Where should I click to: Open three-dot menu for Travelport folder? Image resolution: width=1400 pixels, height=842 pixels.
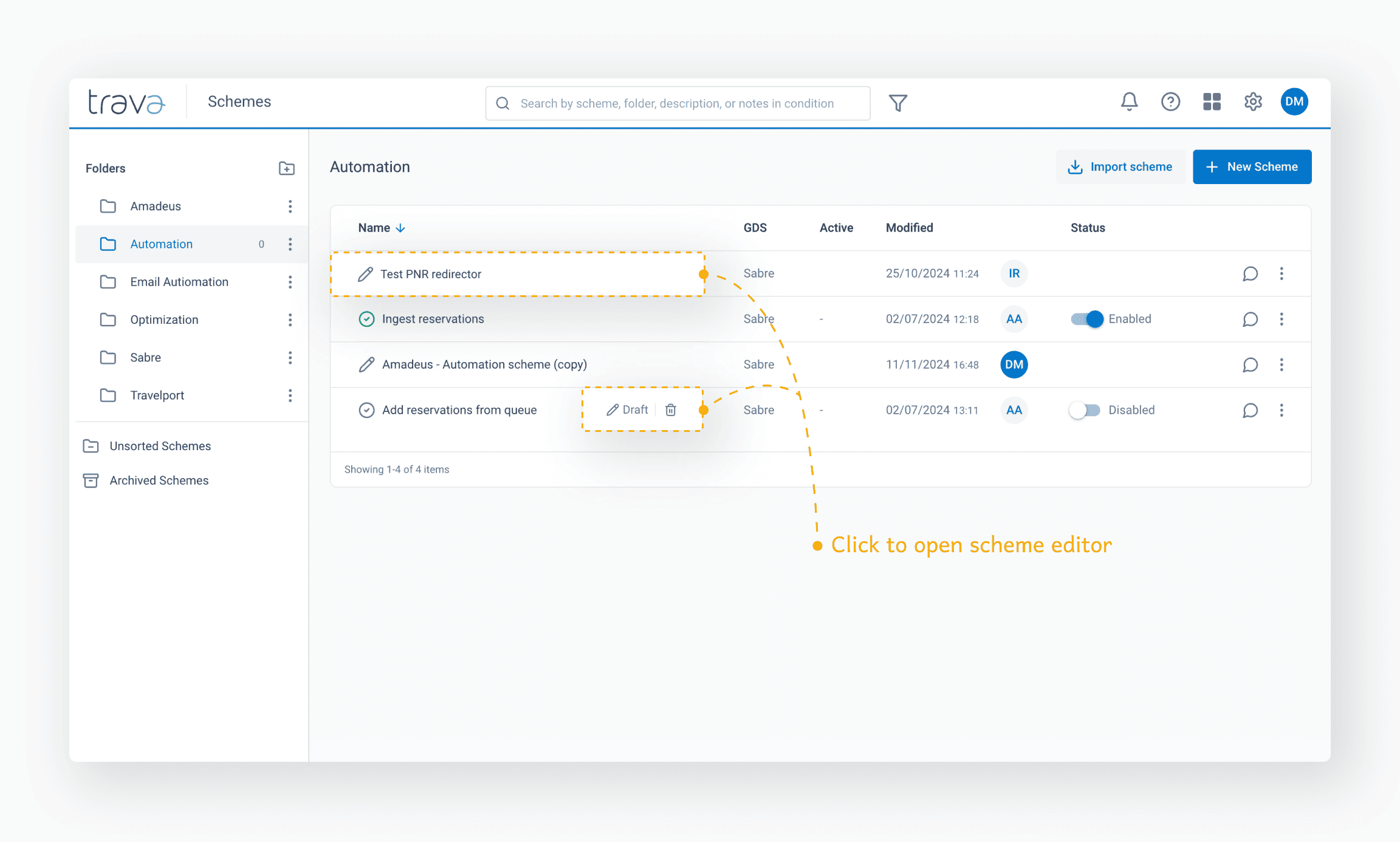point(290,395)
